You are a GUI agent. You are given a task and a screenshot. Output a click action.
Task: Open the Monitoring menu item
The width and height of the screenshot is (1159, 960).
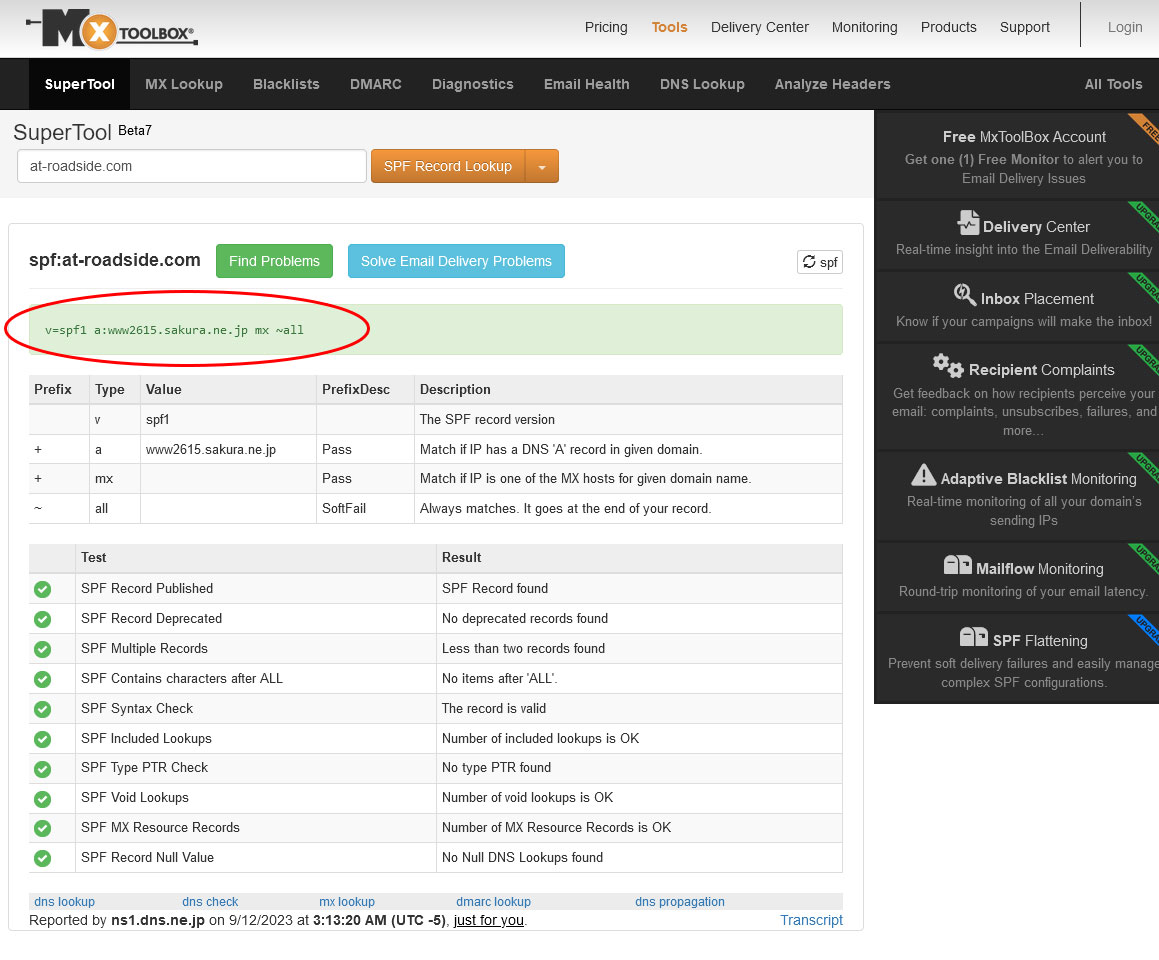point(864,27)
